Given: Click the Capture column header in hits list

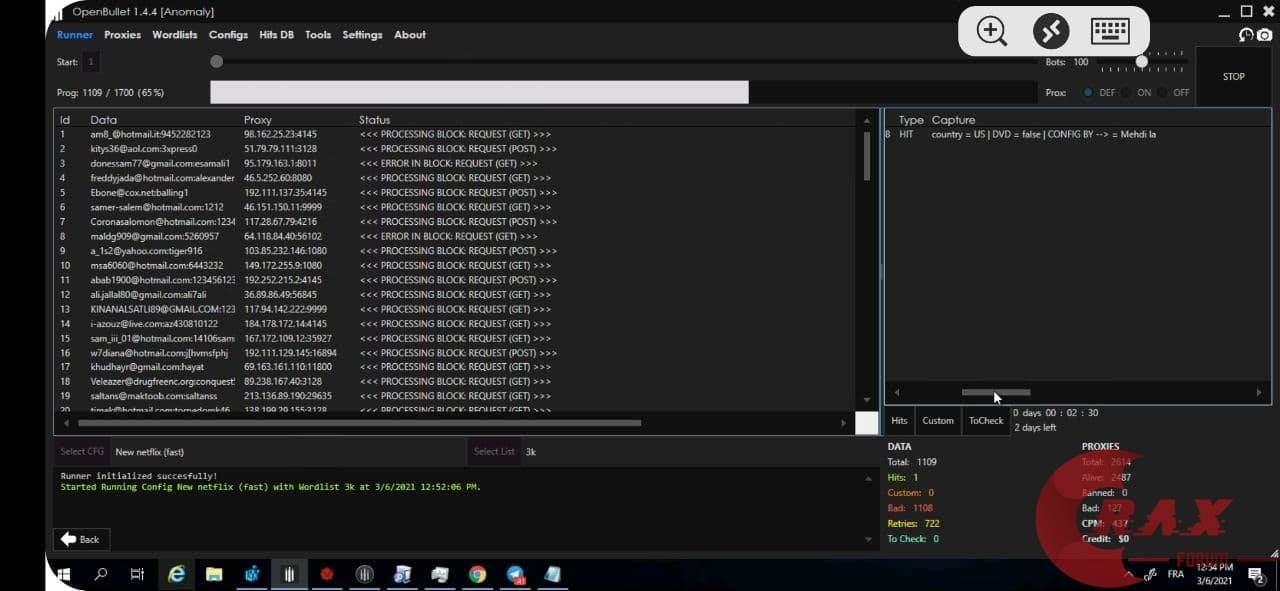Looking at the screenshot, I should [953, 120].
